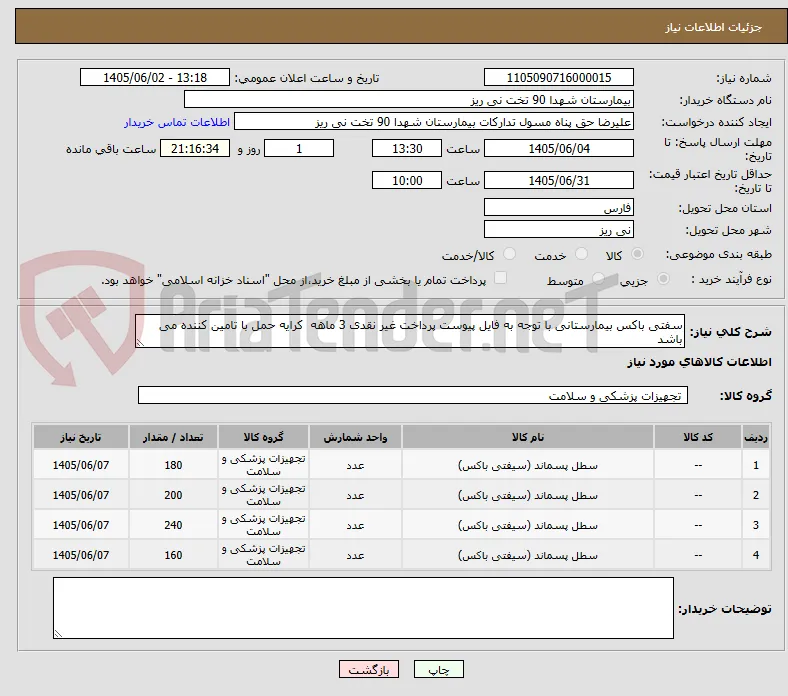
Task: Click the اطلاعات کالاهای مورد نیاز section heading
Action: point(699,362)
